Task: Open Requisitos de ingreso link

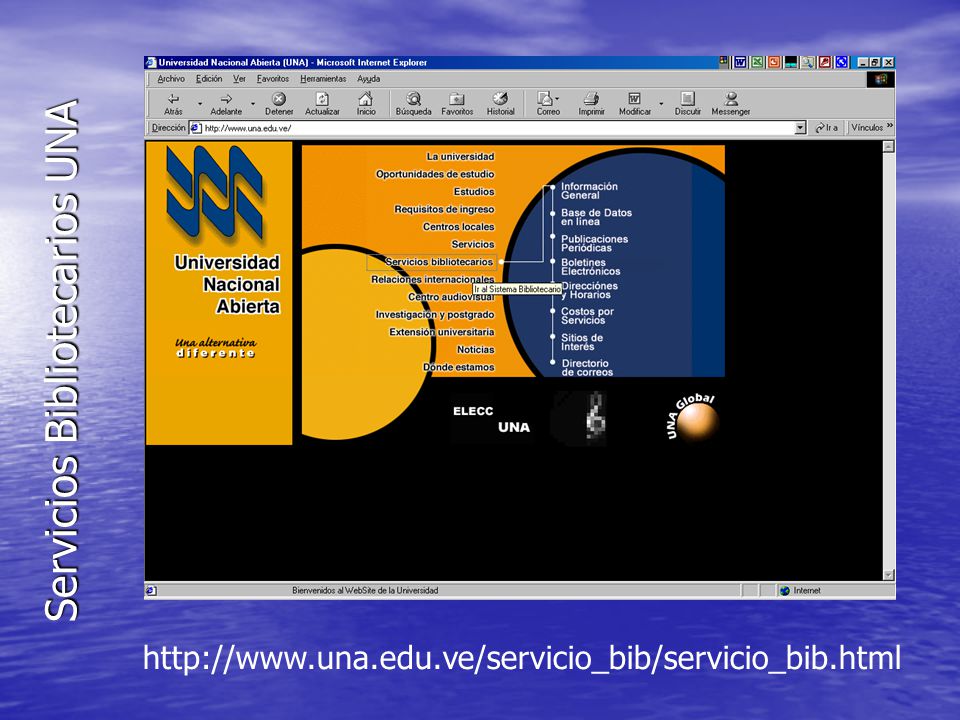Action: point(444,209)
